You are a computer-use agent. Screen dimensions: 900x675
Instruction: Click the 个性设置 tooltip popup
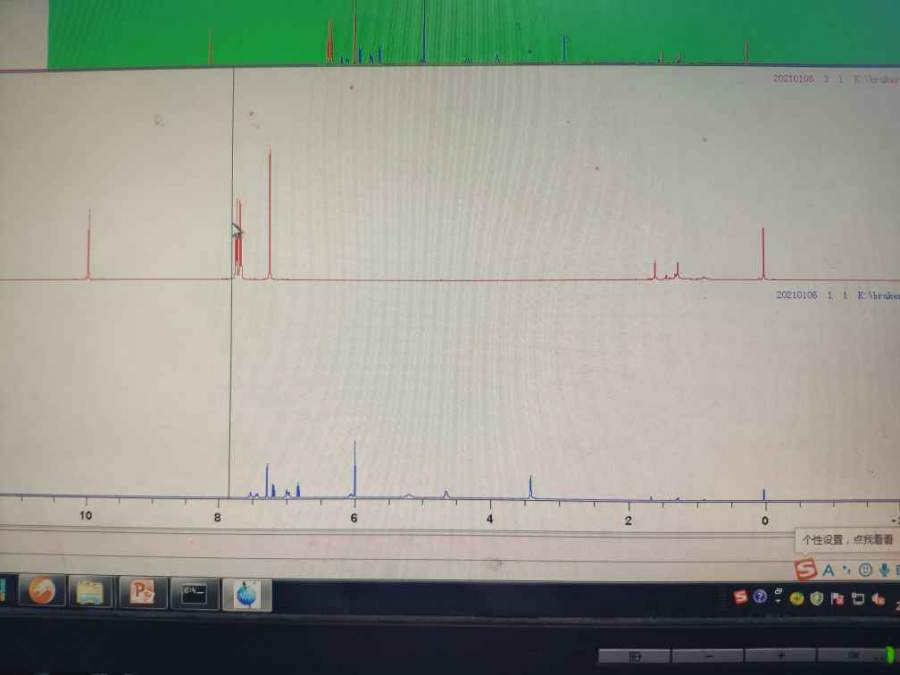click(847, 540)
